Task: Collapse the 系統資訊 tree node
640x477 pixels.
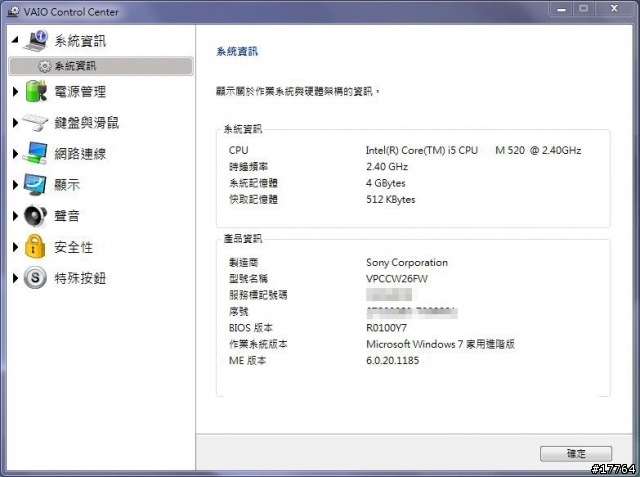Action: click(15, 40)
